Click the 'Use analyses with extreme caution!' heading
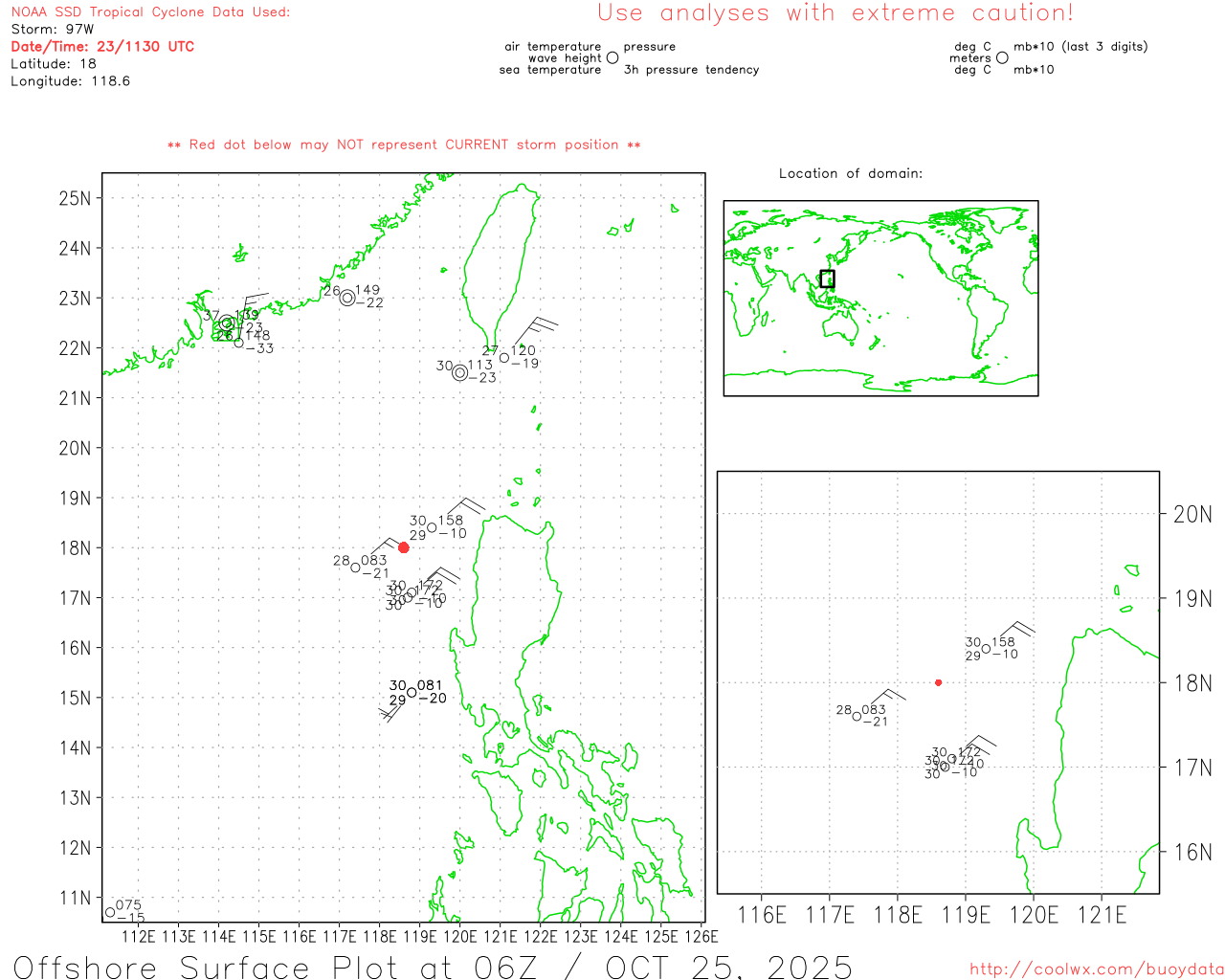This screenshot has width=1225, height=980. coord(835,13)
